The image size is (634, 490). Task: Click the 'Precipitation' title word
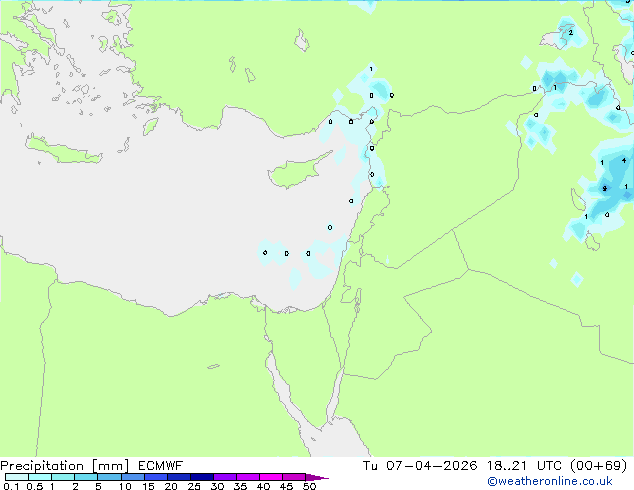(x=42, y=466)
